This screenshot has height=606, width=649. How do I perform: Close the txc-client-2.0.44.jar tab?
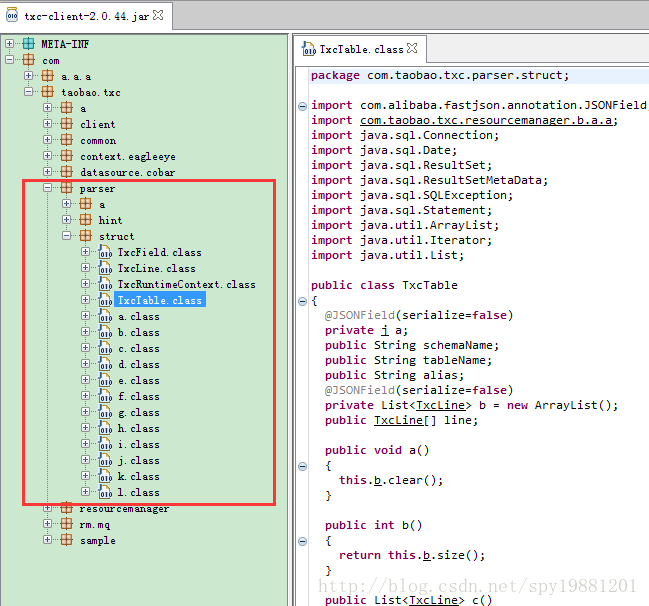point(158,16)
